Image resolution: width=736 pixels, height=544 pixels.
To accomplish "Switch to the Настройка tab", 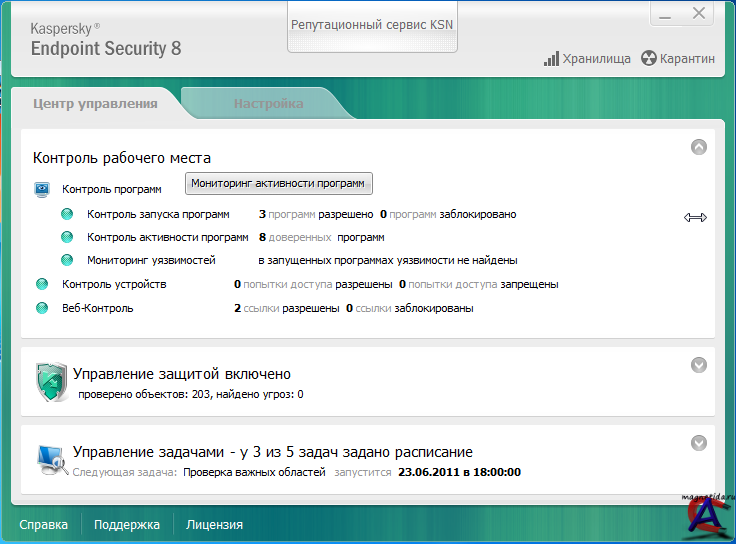I will coord(268,104).
